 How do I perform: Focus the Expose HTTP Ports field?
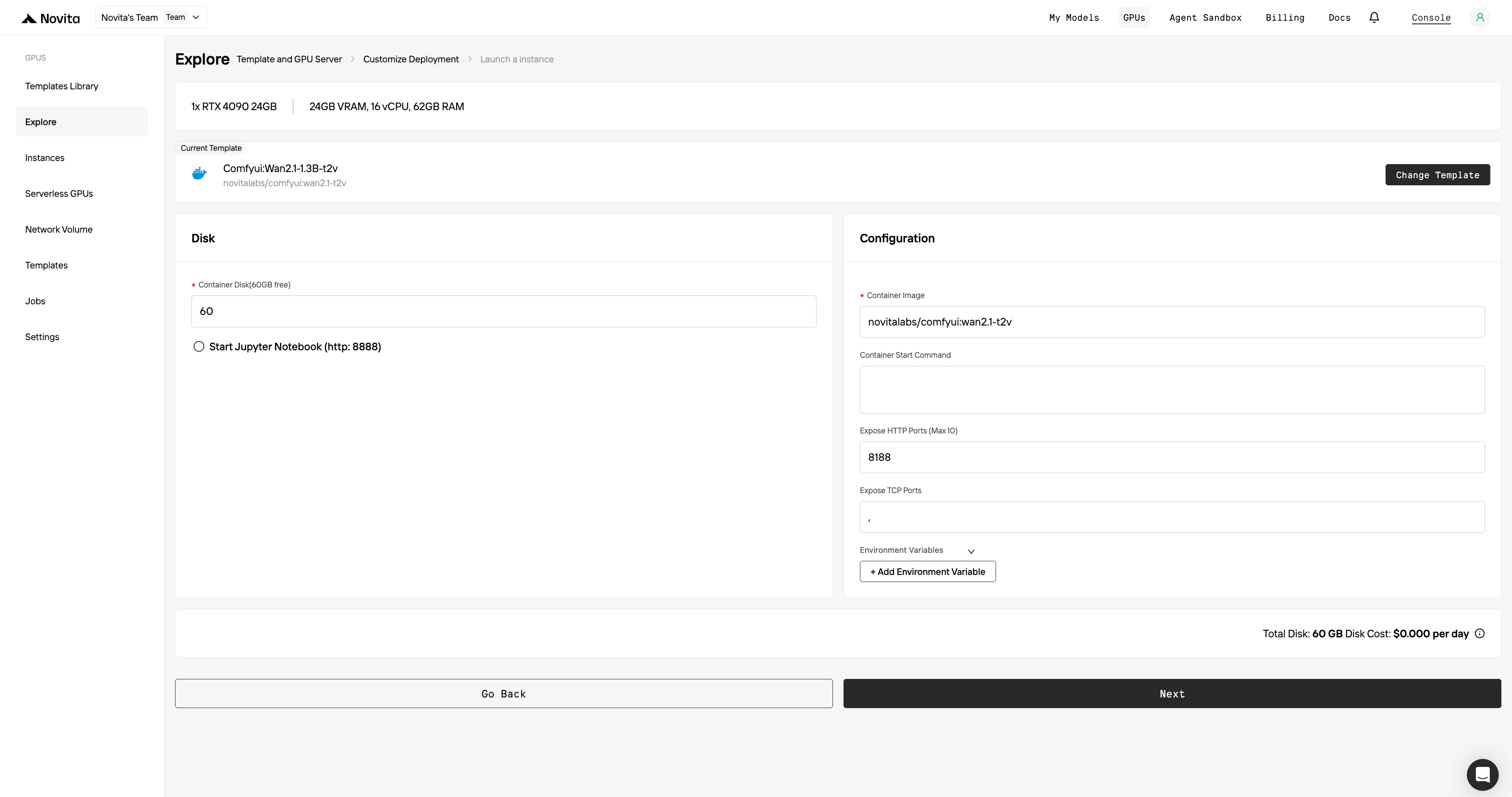click(1172, 457)
